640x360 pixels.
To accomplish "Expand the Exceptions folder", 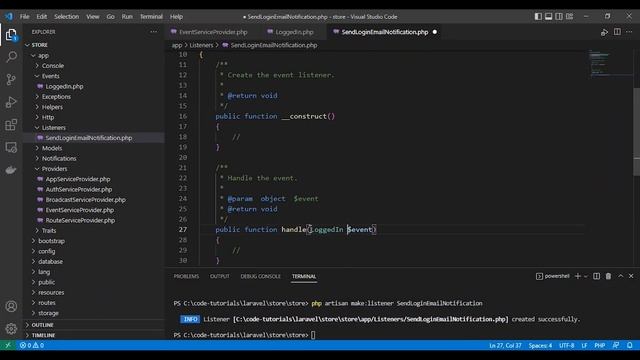I will click(56, 97).
